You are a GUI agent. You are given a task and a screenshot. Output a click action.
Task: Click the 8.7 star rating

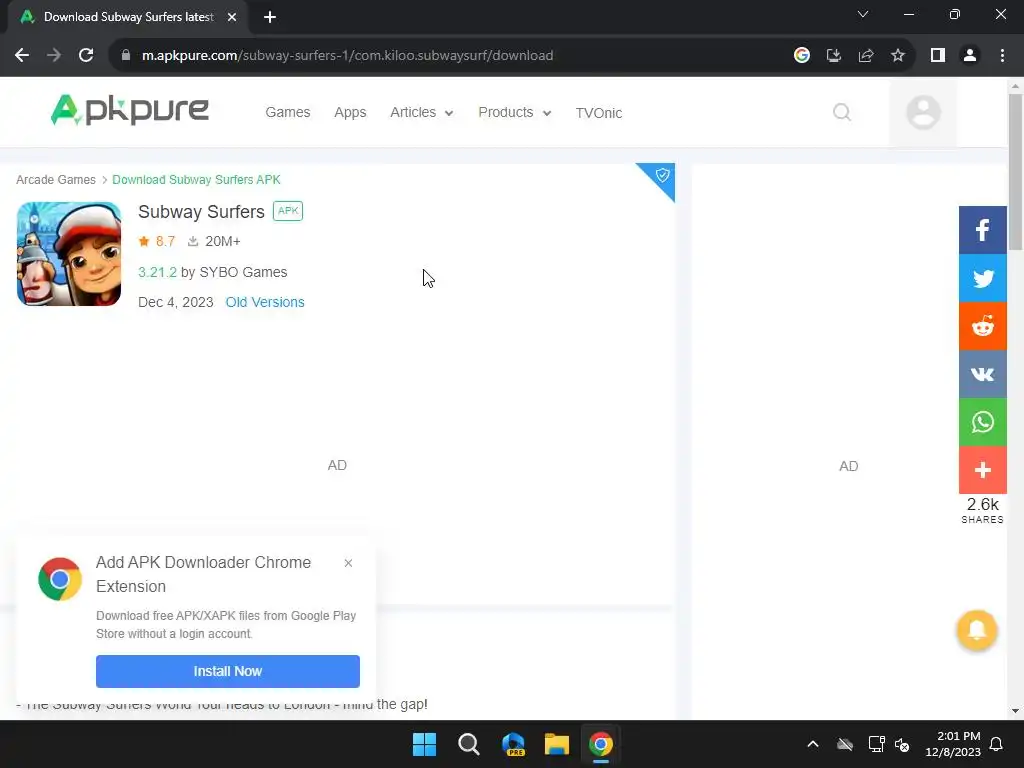[x=157, y=242]
